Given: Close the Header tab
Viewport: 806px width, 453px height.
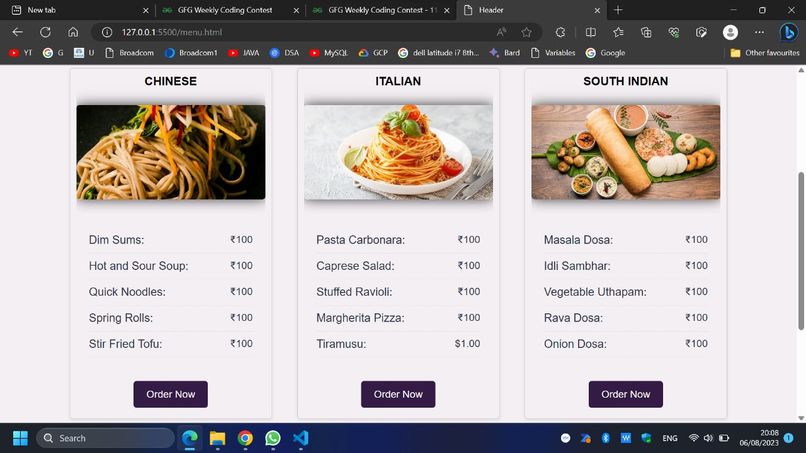Looking at the screenshot, I should (597, 10).
